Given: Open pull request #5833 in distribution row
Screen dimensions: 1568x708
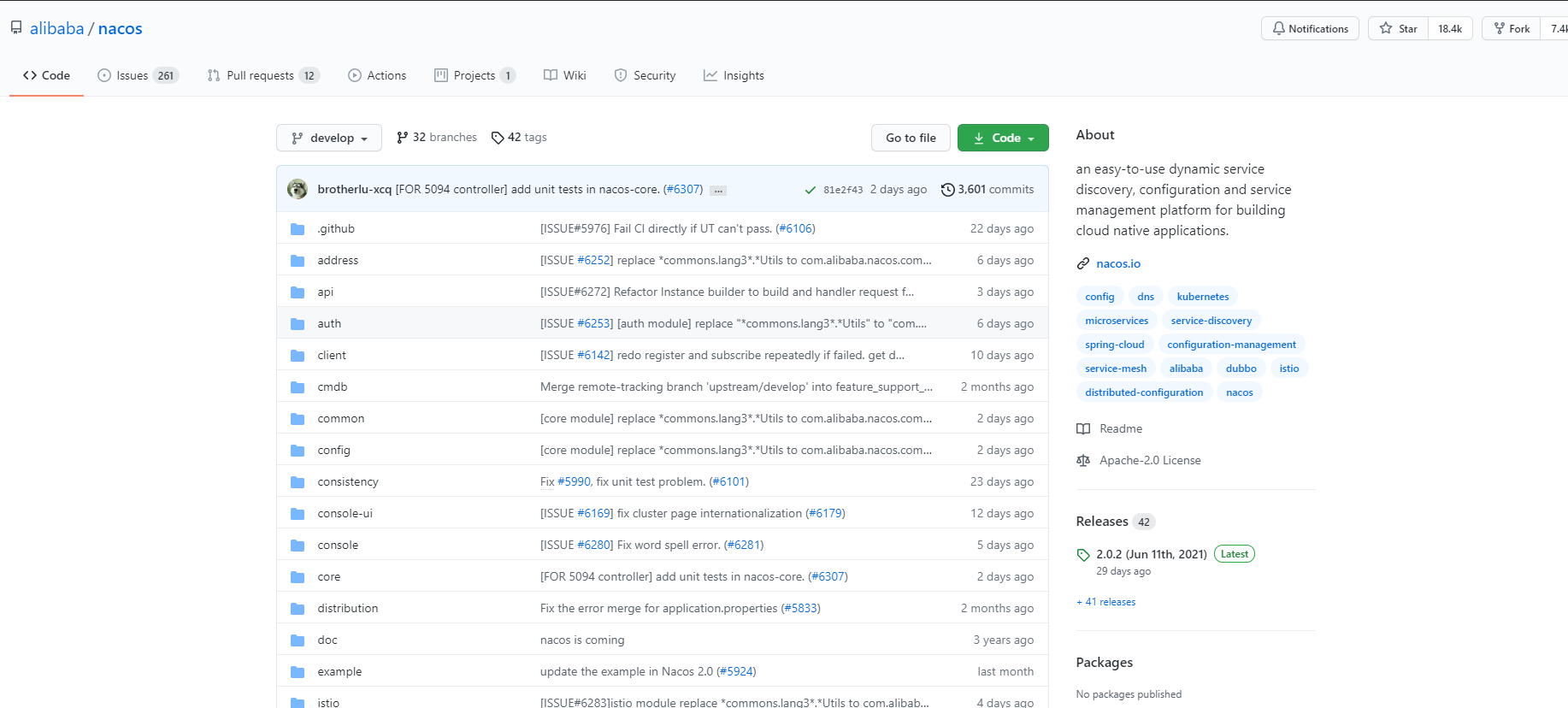Looking at the screenshot, I should [801, 609].
